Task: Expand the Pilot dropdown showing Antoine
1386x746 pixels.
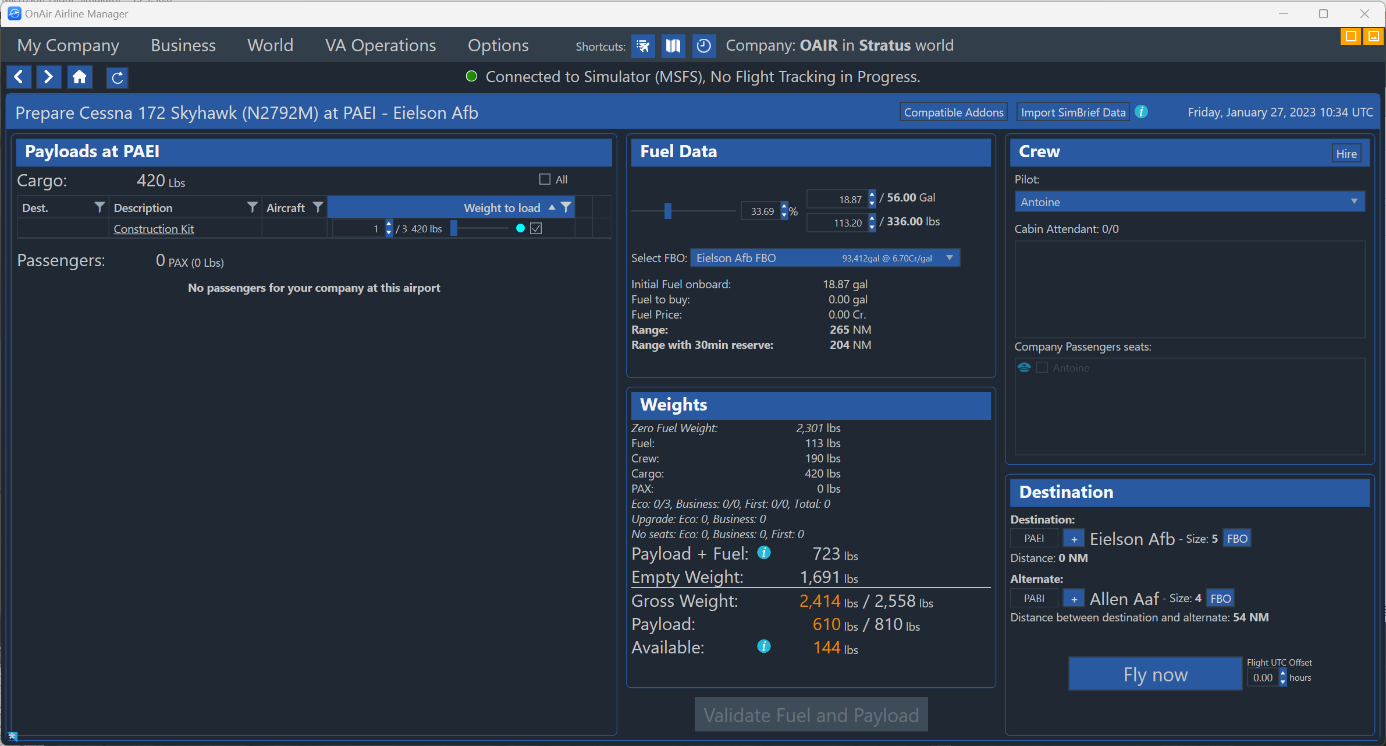Action: tap(1189, 202)
